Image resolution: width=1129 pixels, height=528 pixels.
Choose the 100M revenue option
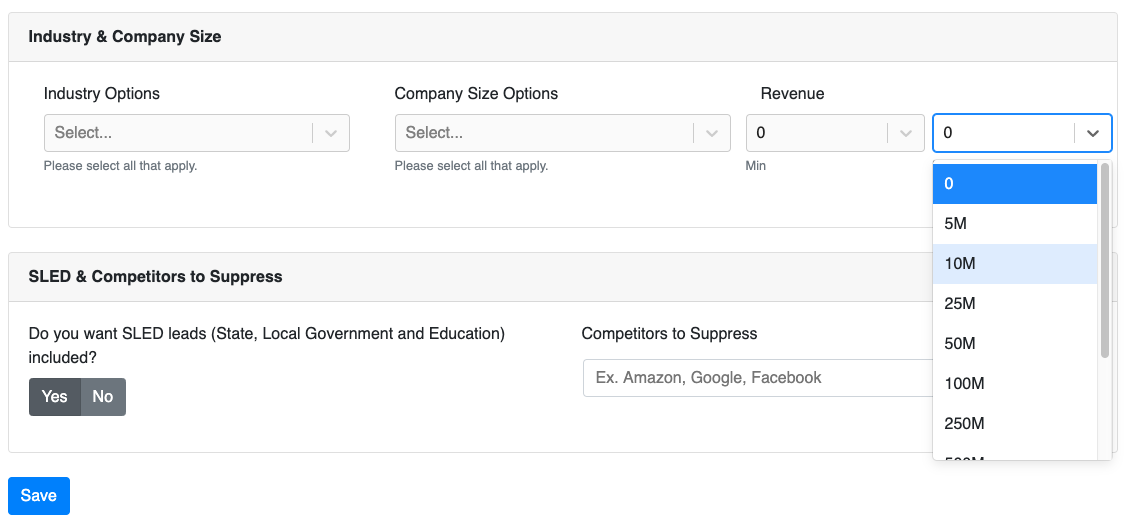click(1015, 384)
